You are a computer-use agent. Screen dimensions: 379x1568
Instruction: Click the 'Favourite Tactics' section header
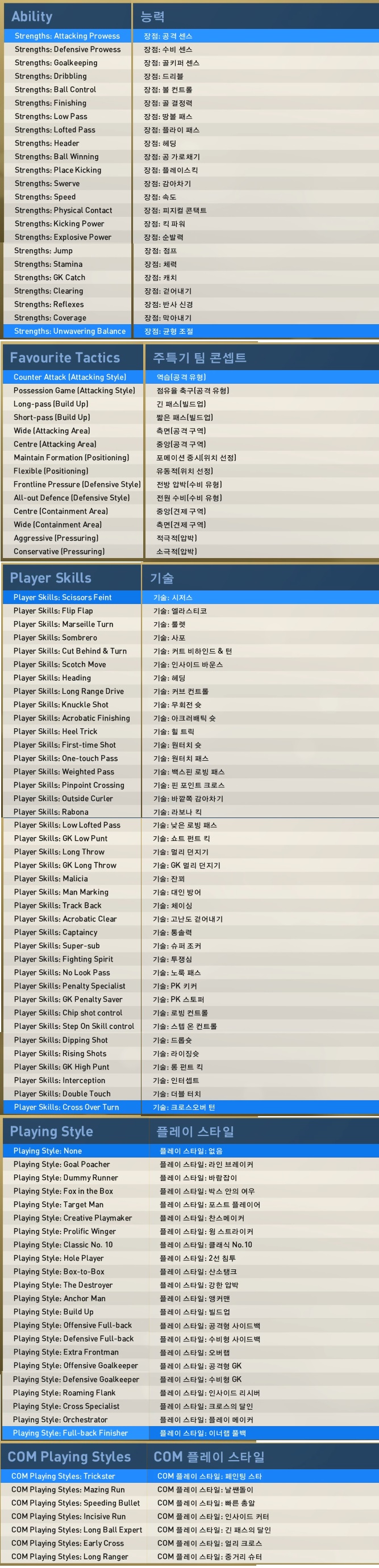[65, 357]
